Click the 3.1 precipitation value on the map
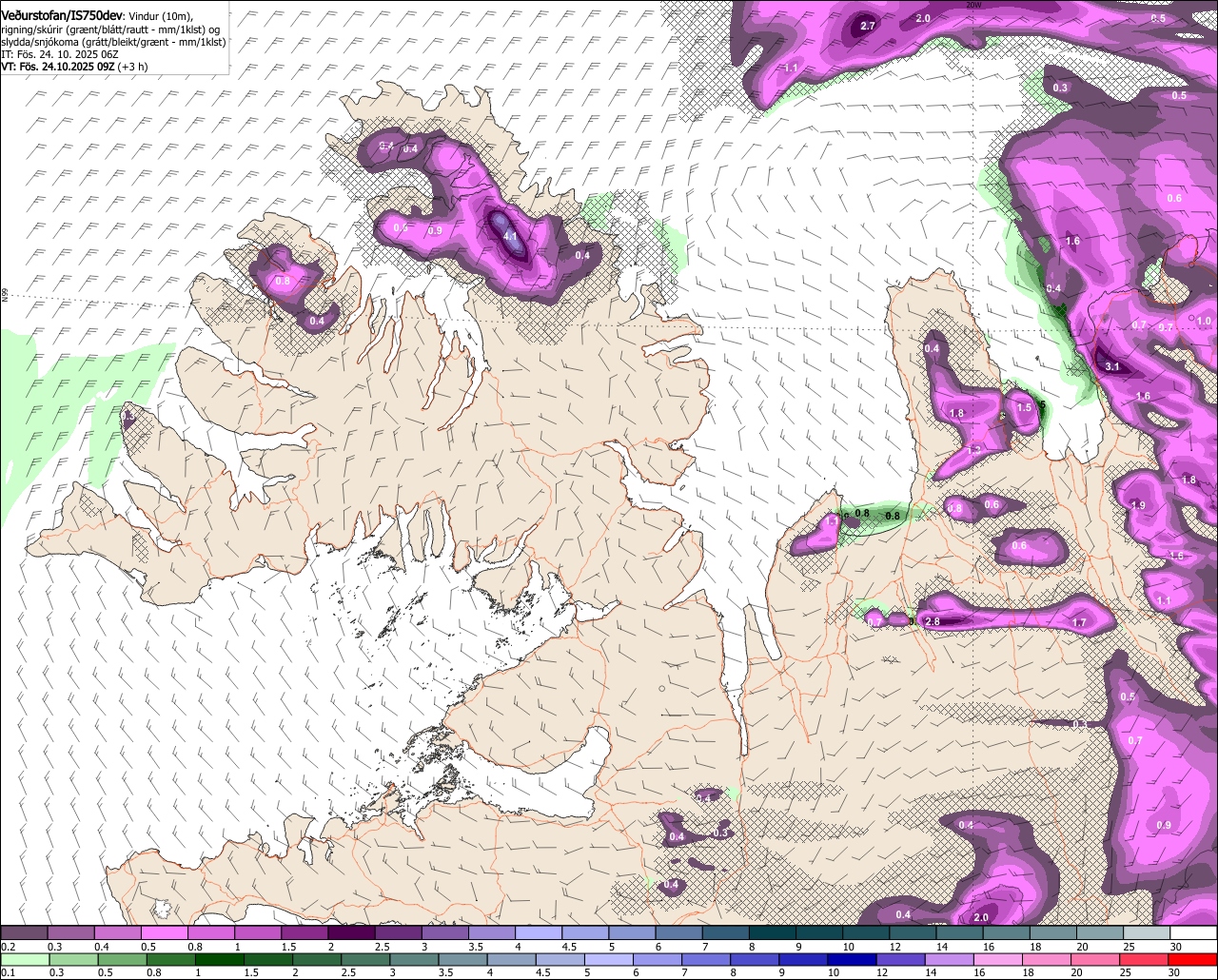1218x980 pixels. point(1113,366)
